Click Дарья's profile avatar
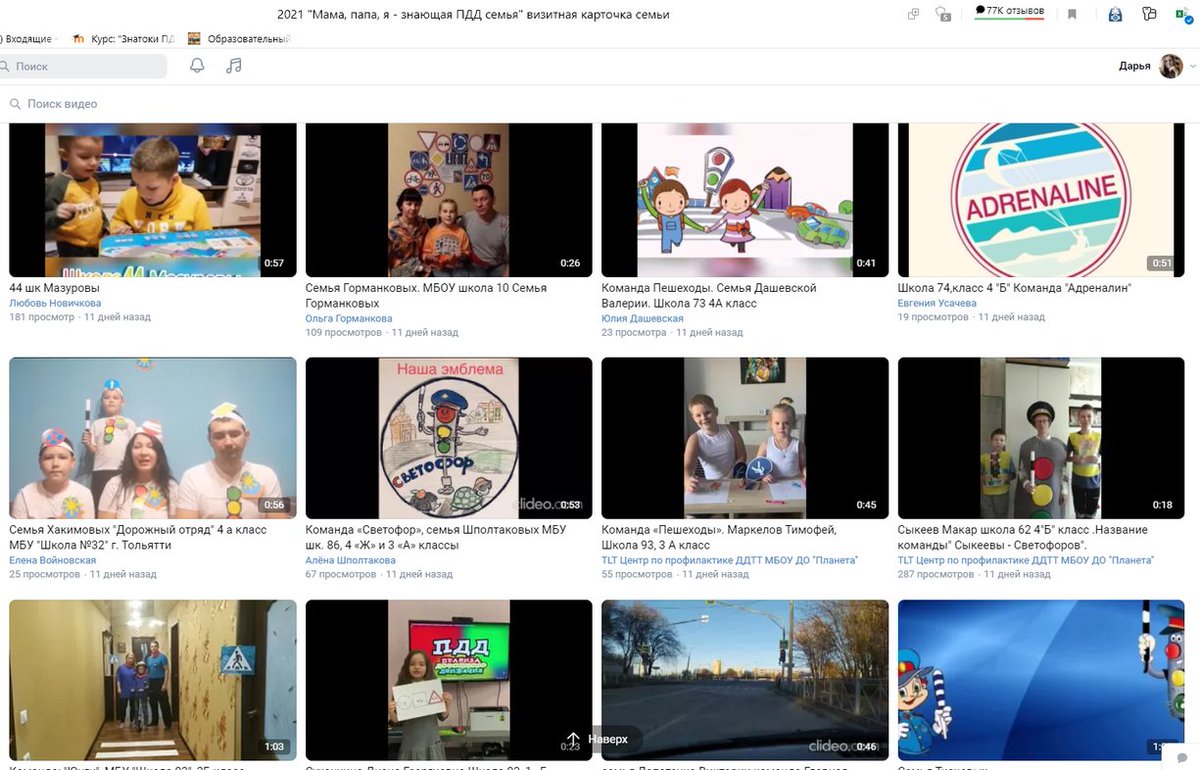This screenshot has height=770, width=1200. point(1171,67)
